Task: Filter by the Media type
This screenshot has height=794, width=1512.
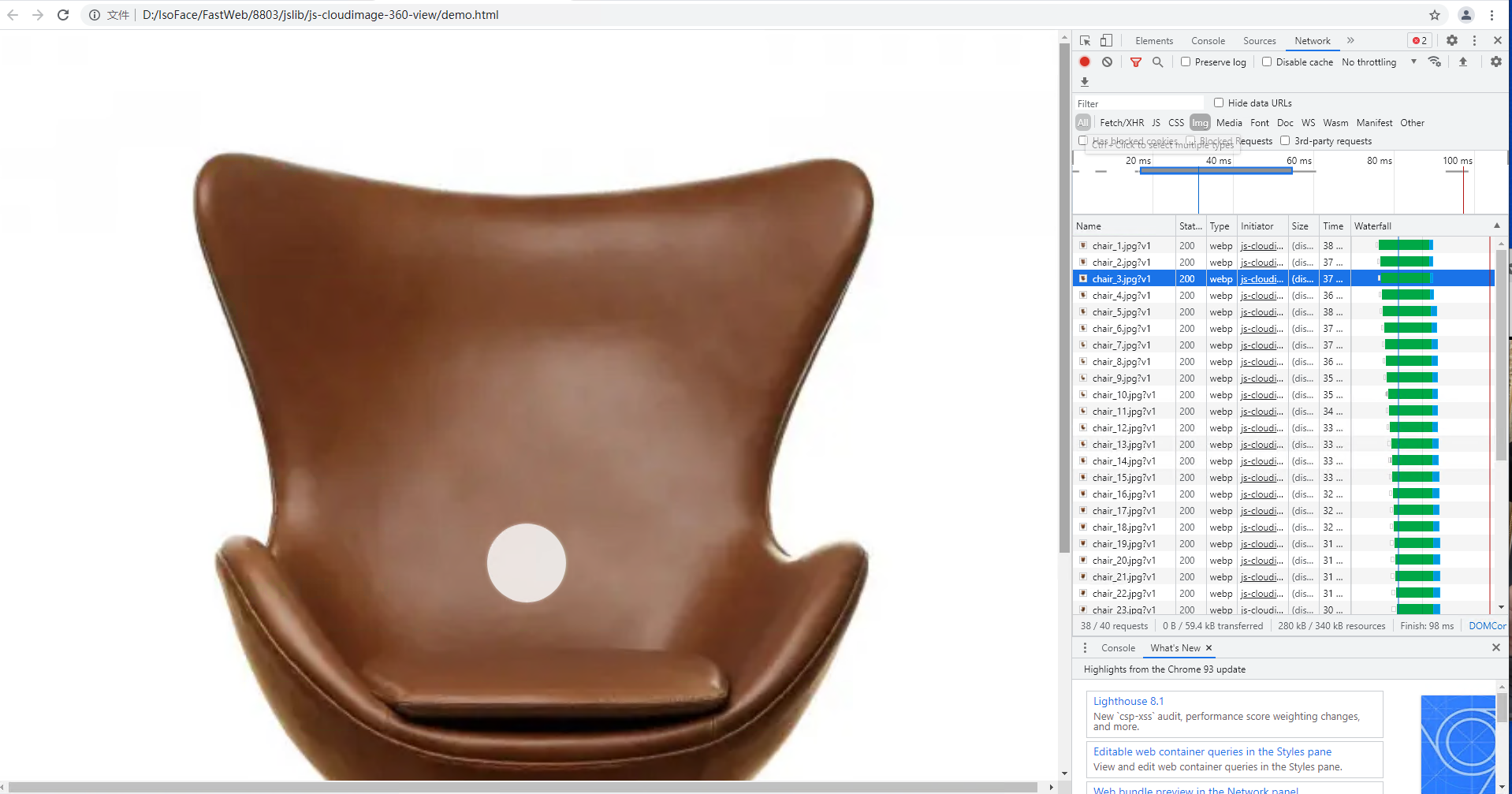Action: pos(1229,122)
